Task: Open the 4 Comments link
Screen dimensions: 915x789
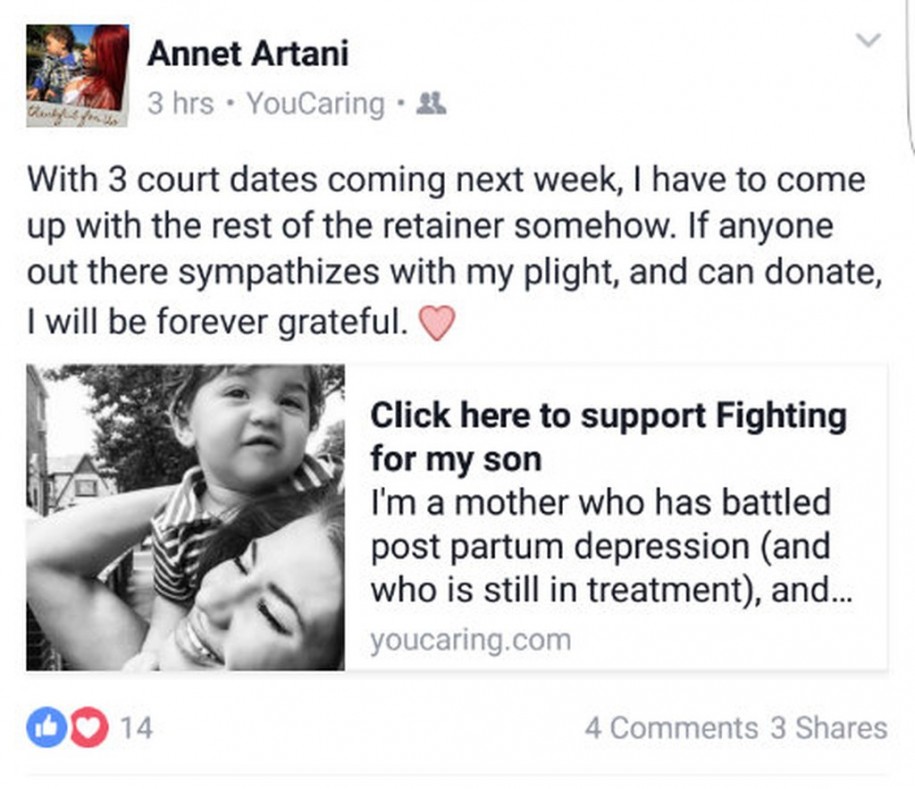Action: (670, 728)
